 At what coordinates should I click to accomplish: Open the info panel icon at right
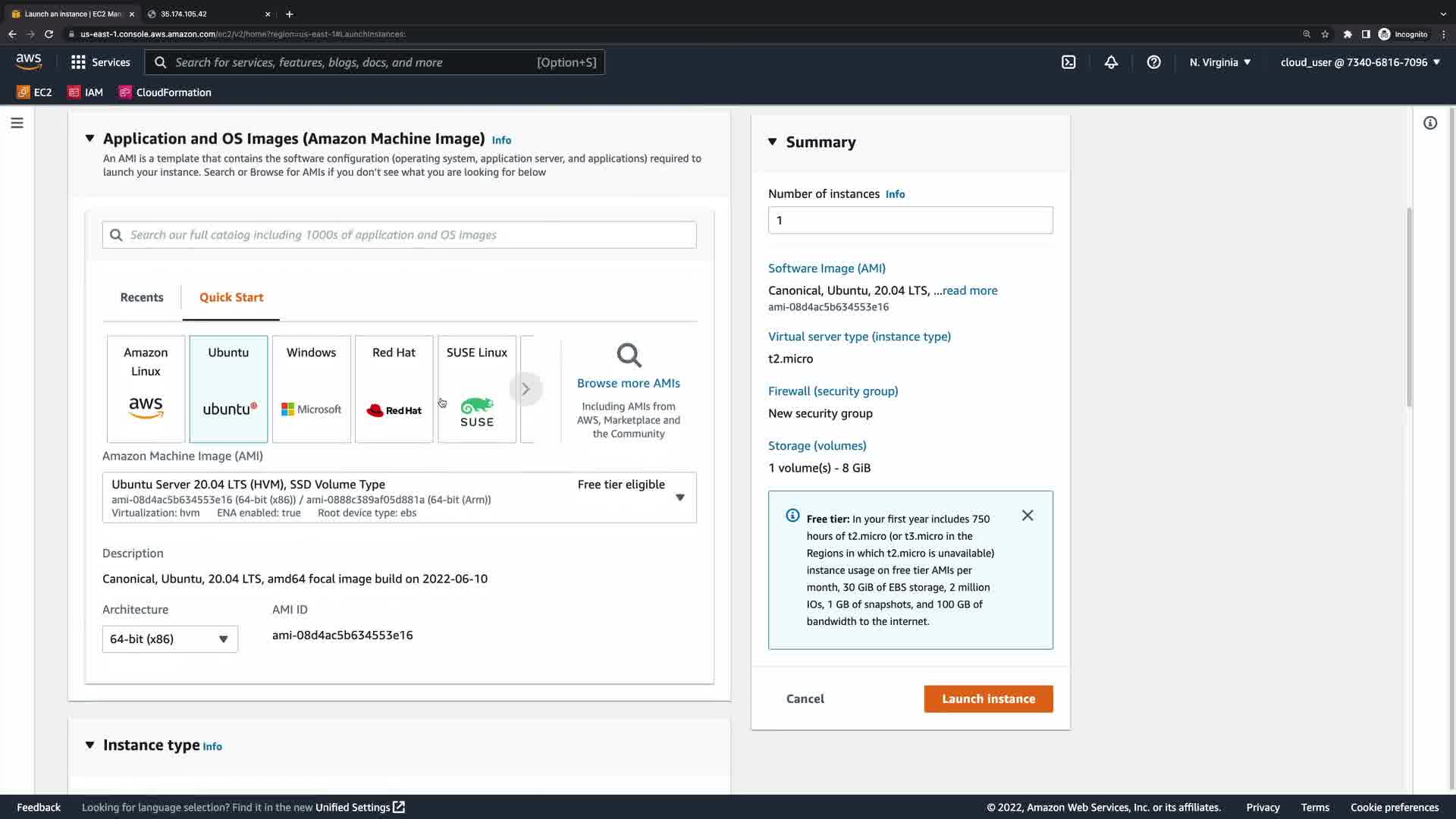point(1430,123)
